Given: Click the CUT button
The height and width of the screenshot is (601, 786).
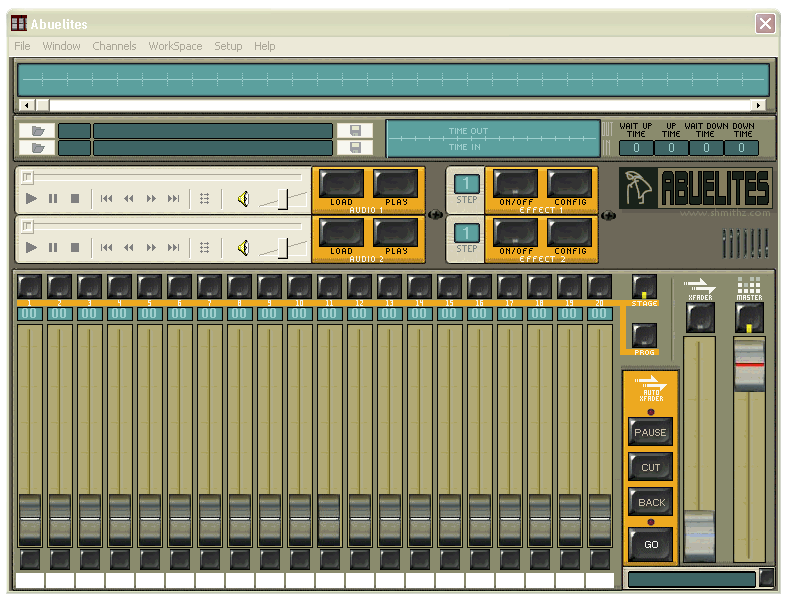Looking at the screenshot, I should point(651,467).
